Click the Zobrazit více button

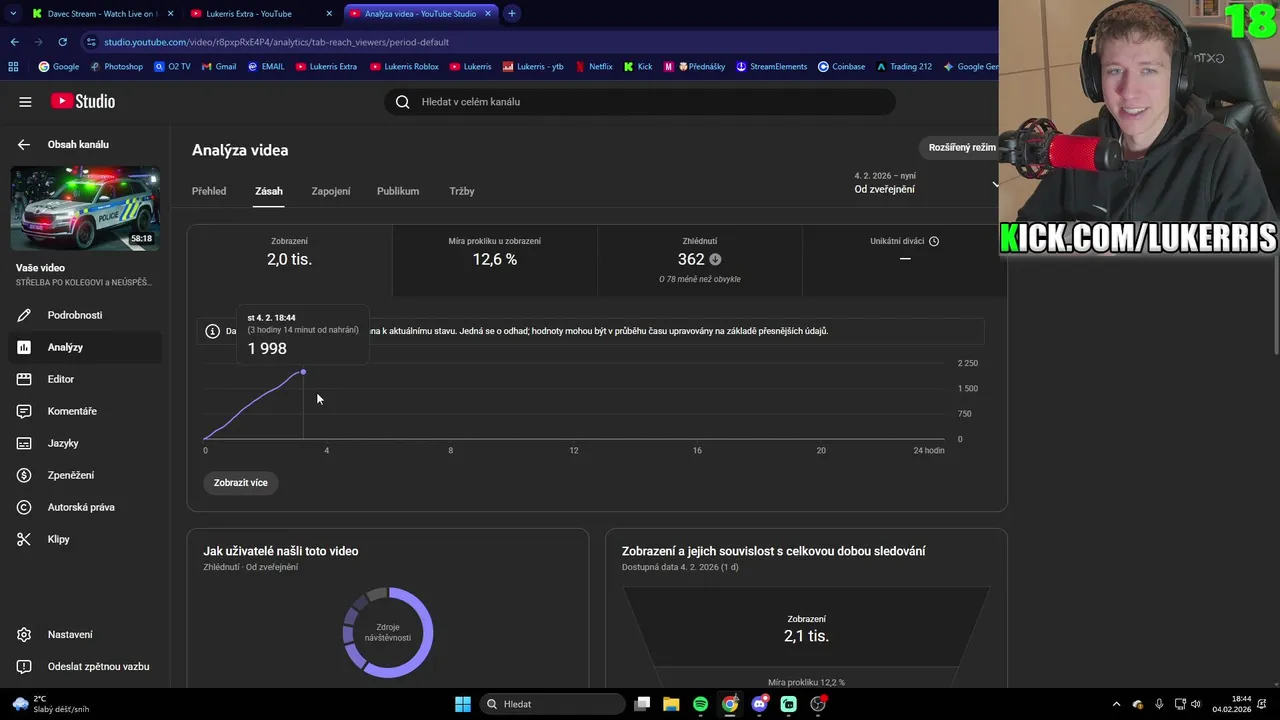(241, 483)
